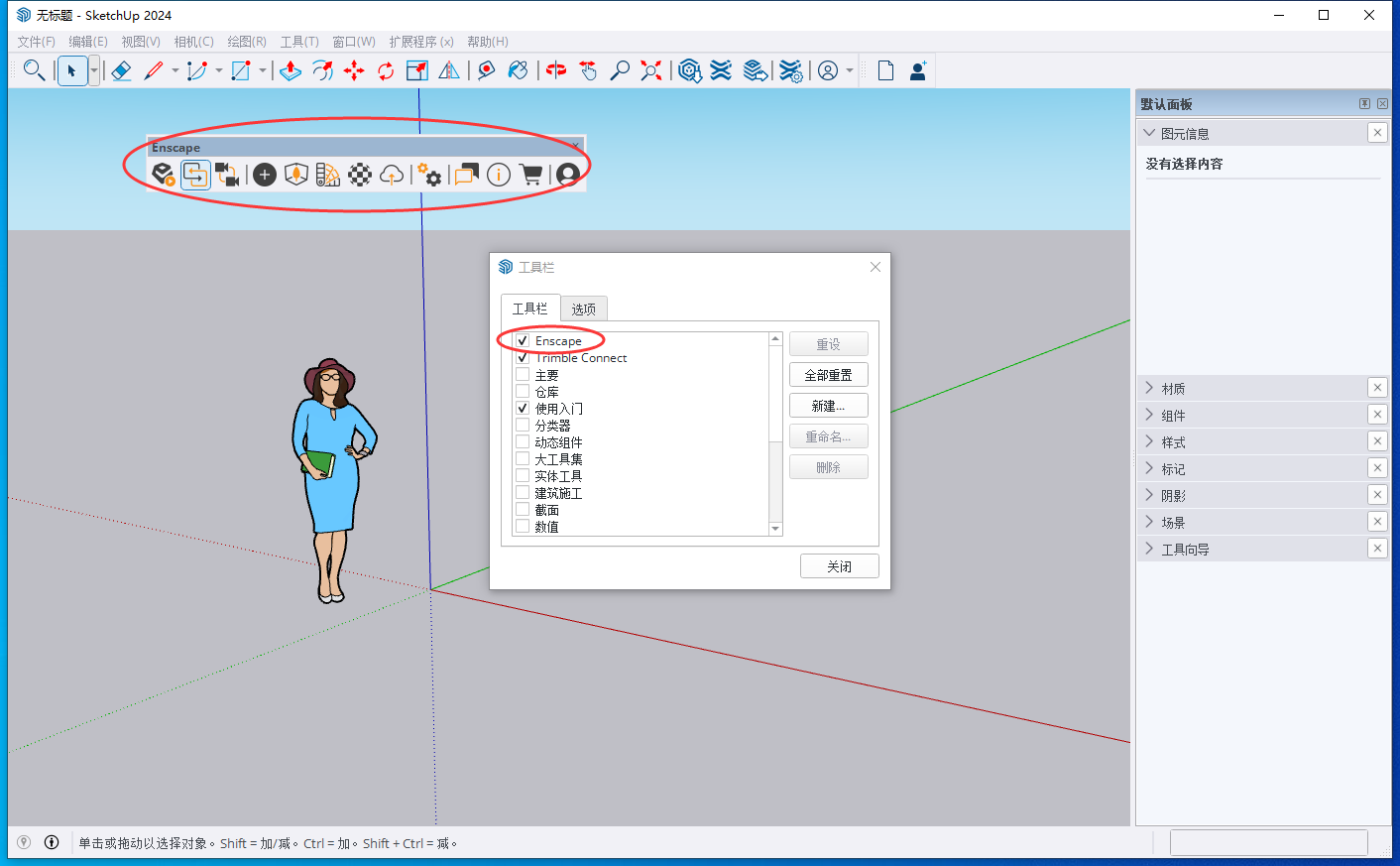Click the Search magnifier in SketchUp toolbar
The image size is (1400, 866).
click(34, 70)
